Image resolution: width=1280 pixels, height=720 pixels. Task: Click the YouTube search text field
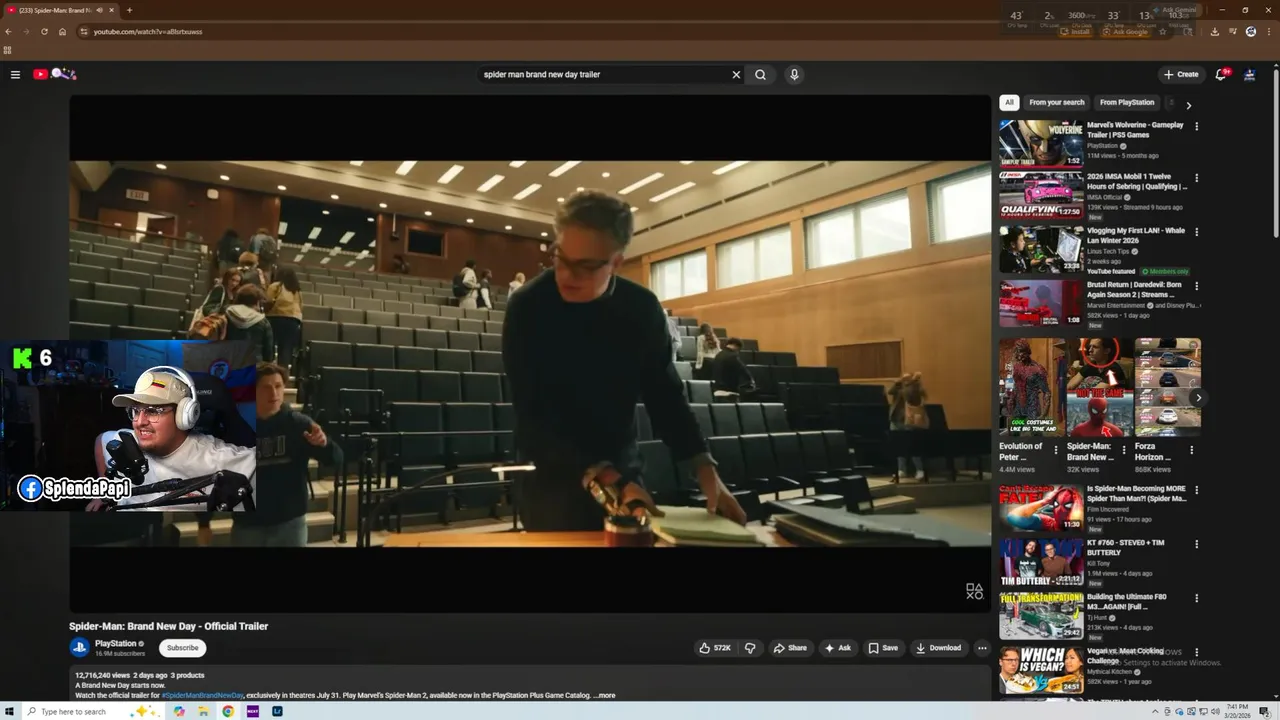coord(603,74)
